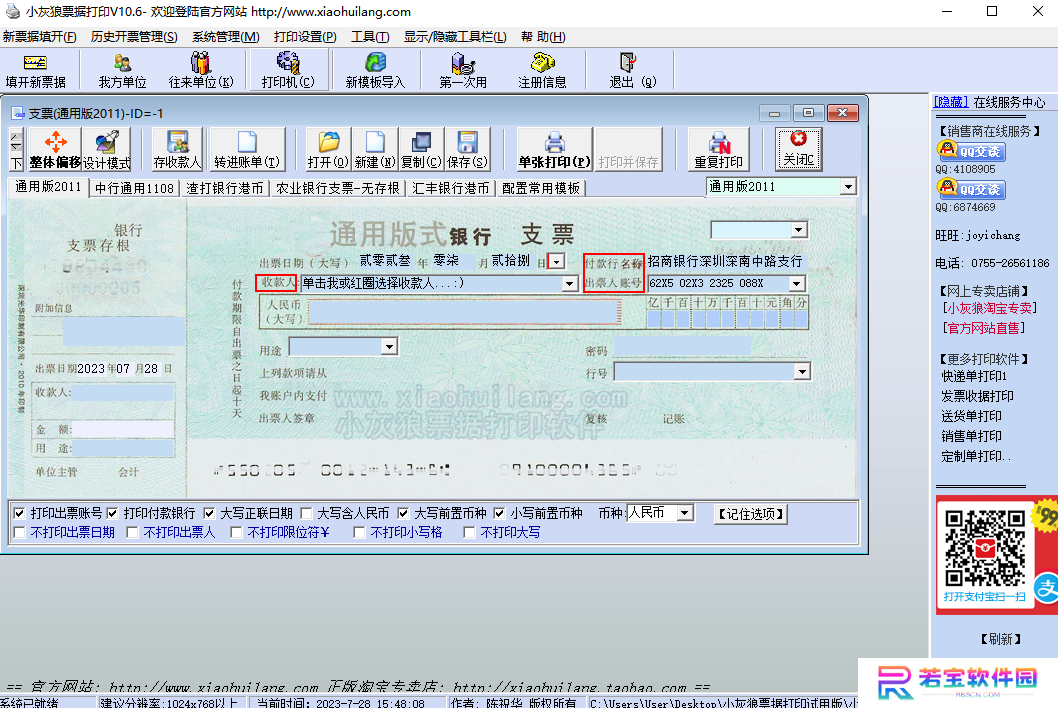The image size is (1058, 708).
Task: Open the 系统管理(M) menu
Action: [x=225, y=36]
